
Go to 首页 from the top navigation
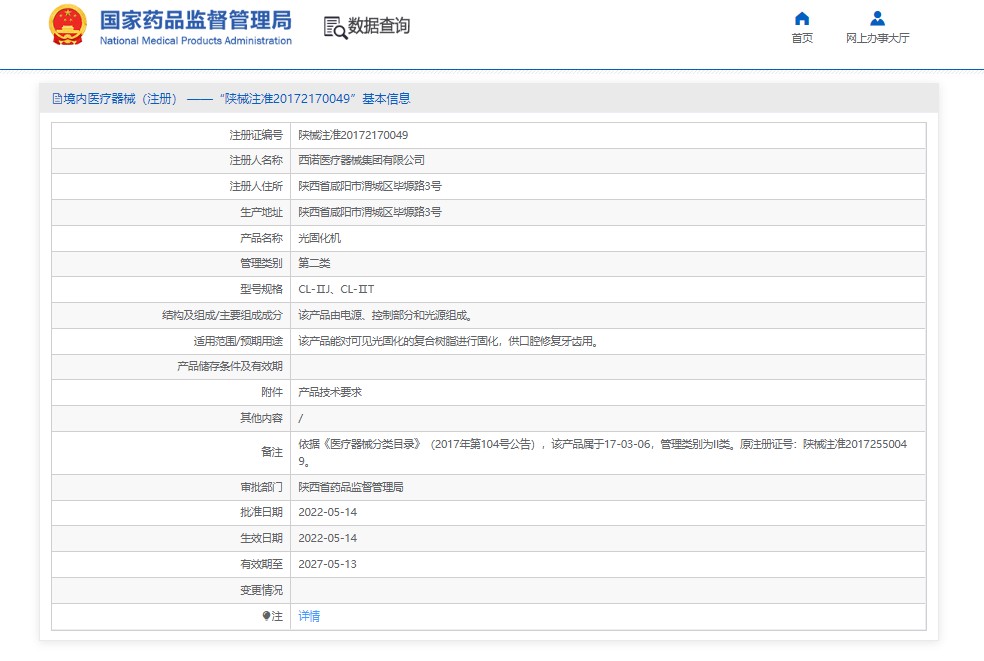tap(801, 38)
